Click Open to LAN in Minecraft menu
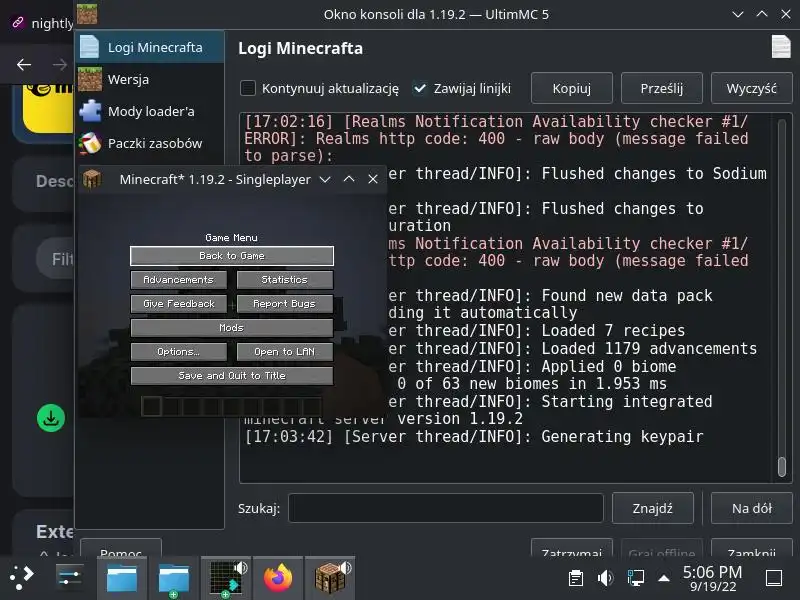This screenshot has width=800, height=600. pyautogui.click(x=285, y=352)
